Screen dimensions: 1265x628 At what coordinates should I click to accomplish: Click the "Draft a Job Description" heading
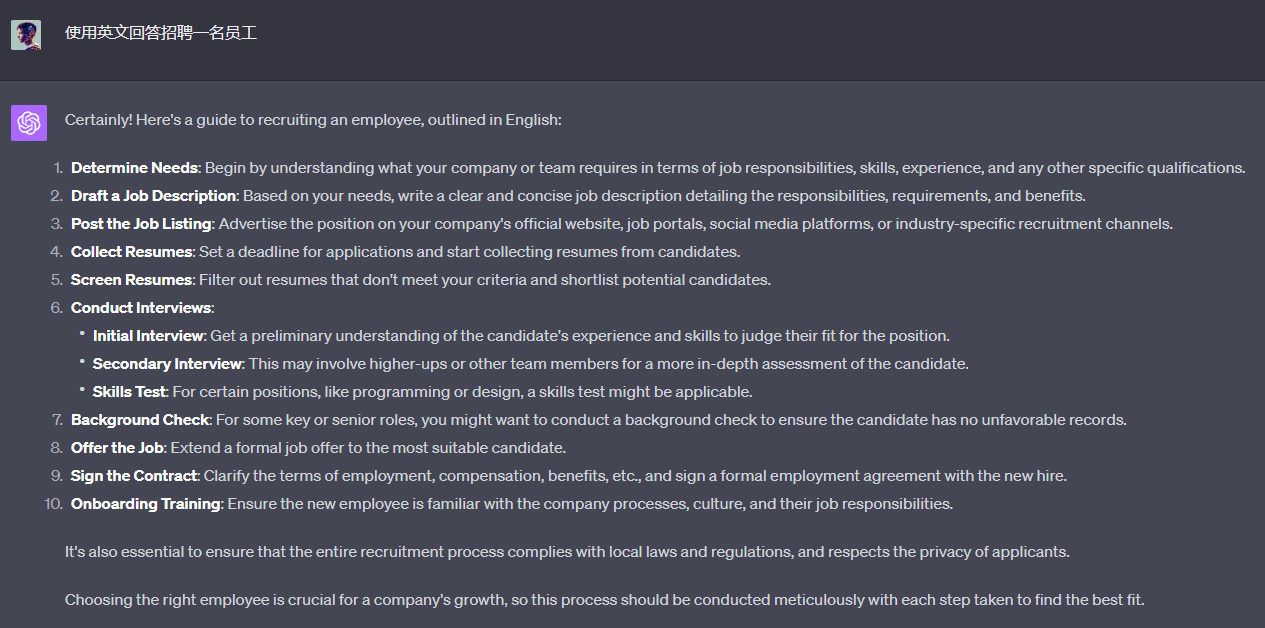153,196
